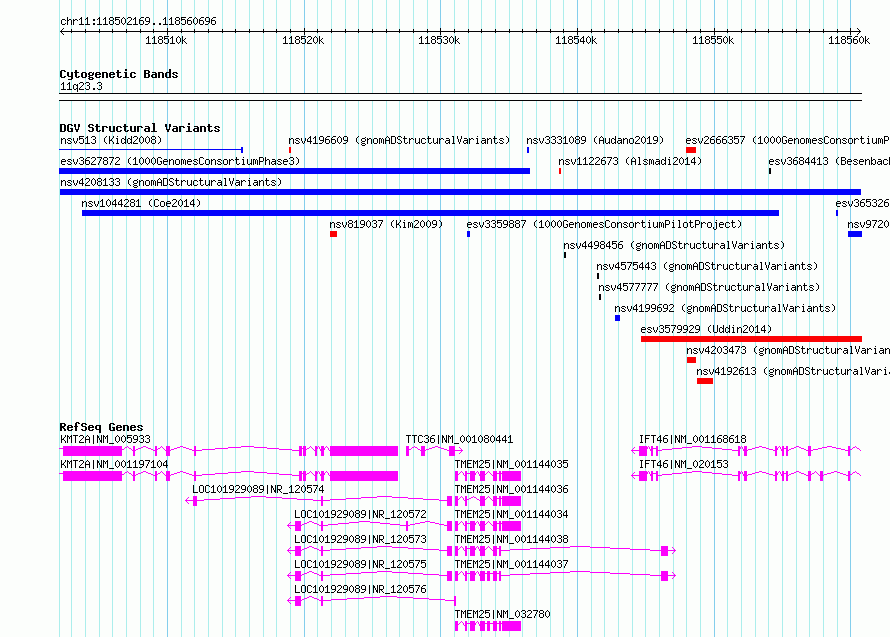The width and height of the screenshot is (890, 637).
Task: Click the nsv4196609 variant label
Action: [x=399, y=140]
